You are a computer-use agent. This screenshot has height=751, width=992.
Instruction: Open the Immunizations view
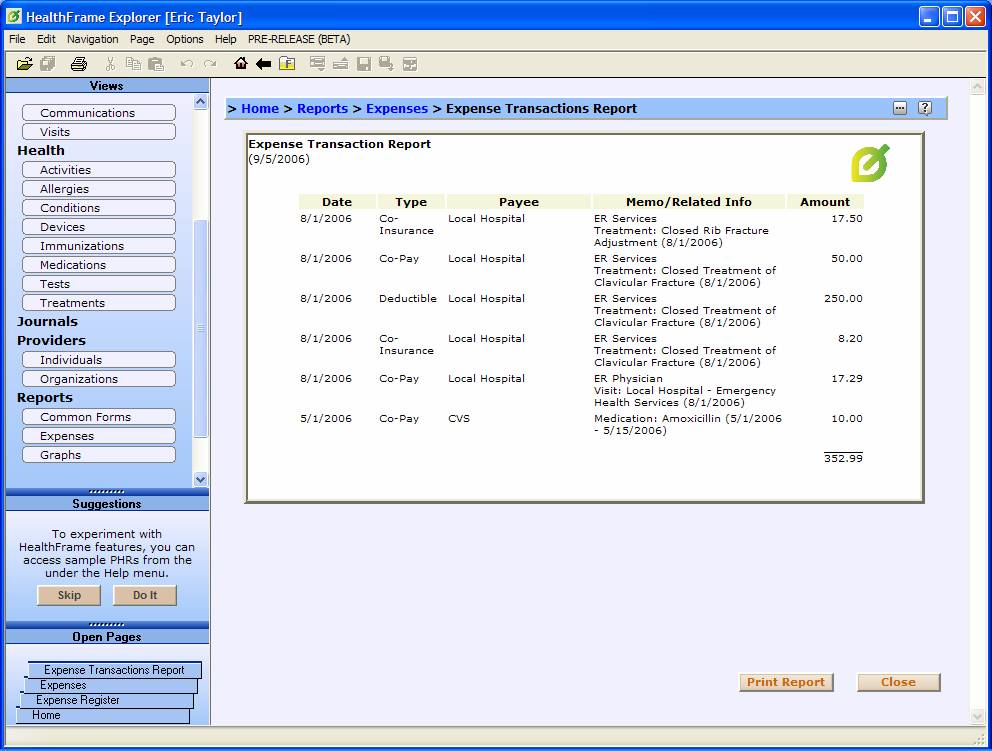point(99,245)
